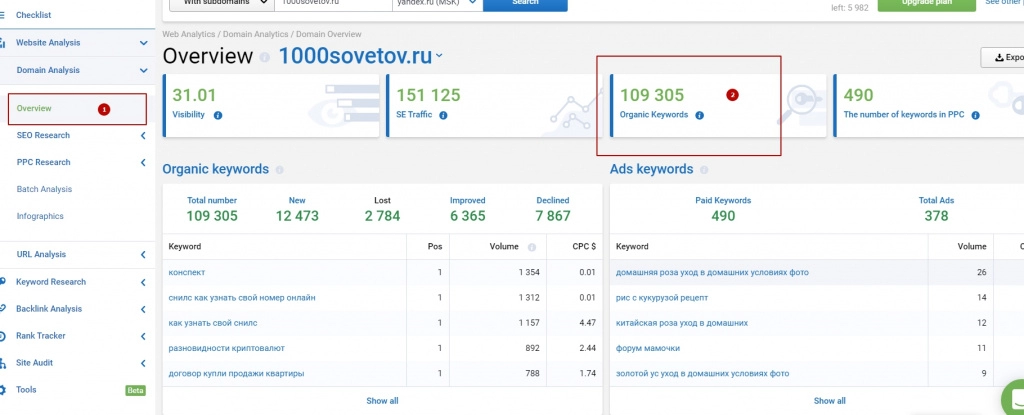The width and height of the screenshot is (1024, 415).
Task: Click the Keyword Research sidebar icon
Action: [x=3, y=282]
